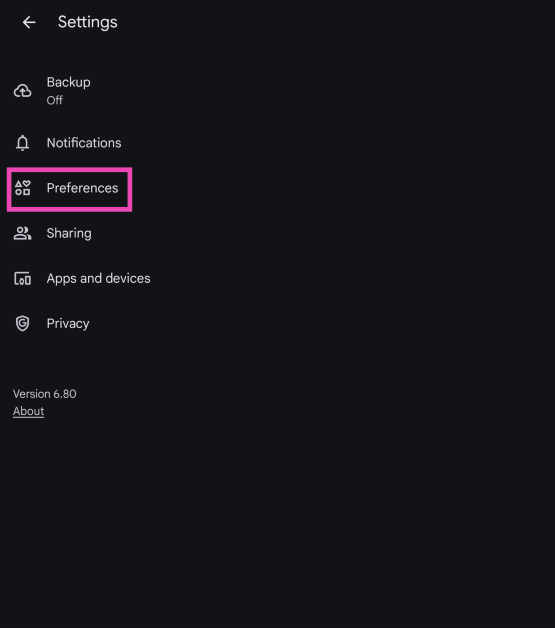This screenshot has width=555, height=628.
Task: Tap the Privacy shield icon
Action: 22,323
